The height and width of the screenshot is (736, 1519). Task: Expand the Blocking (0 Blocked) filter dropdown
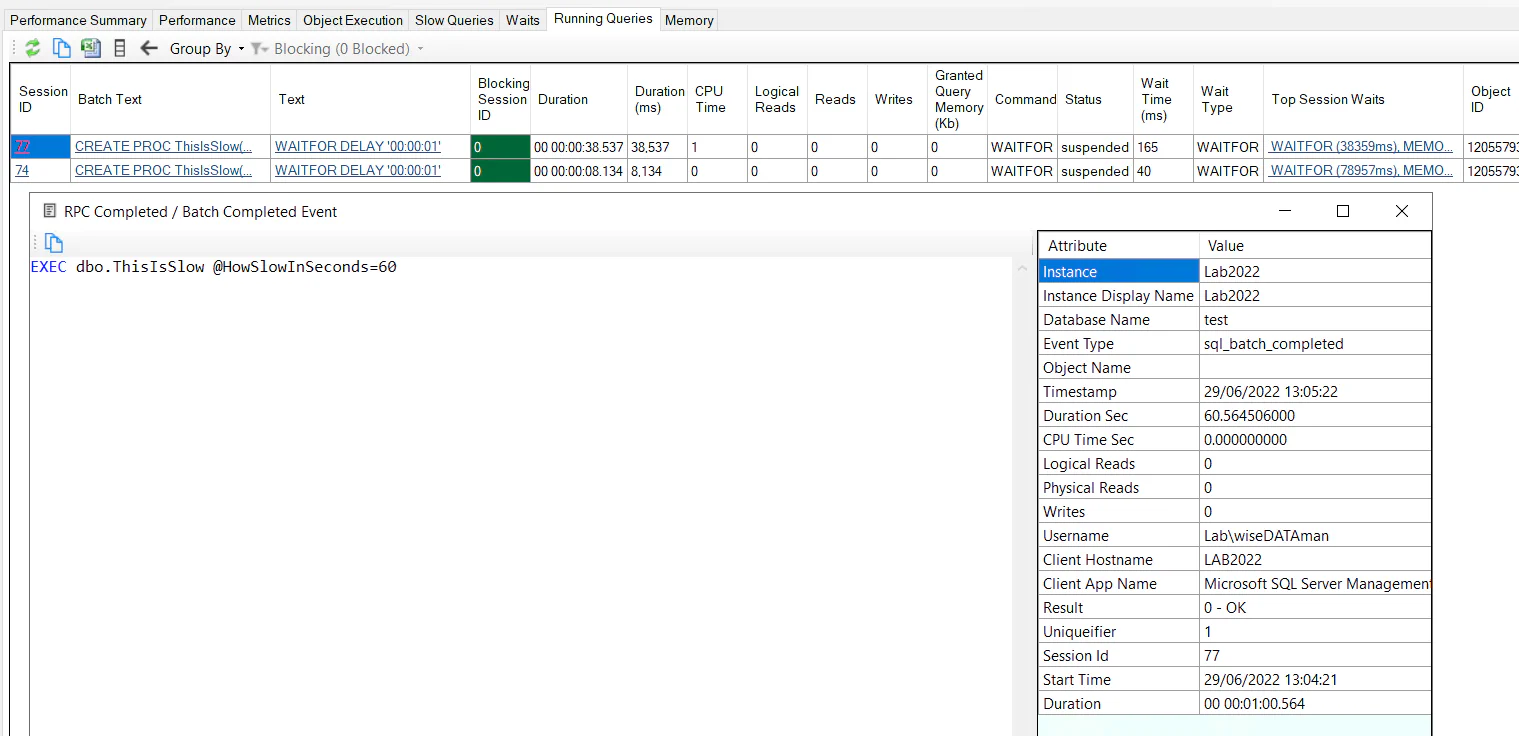point(421,48)
